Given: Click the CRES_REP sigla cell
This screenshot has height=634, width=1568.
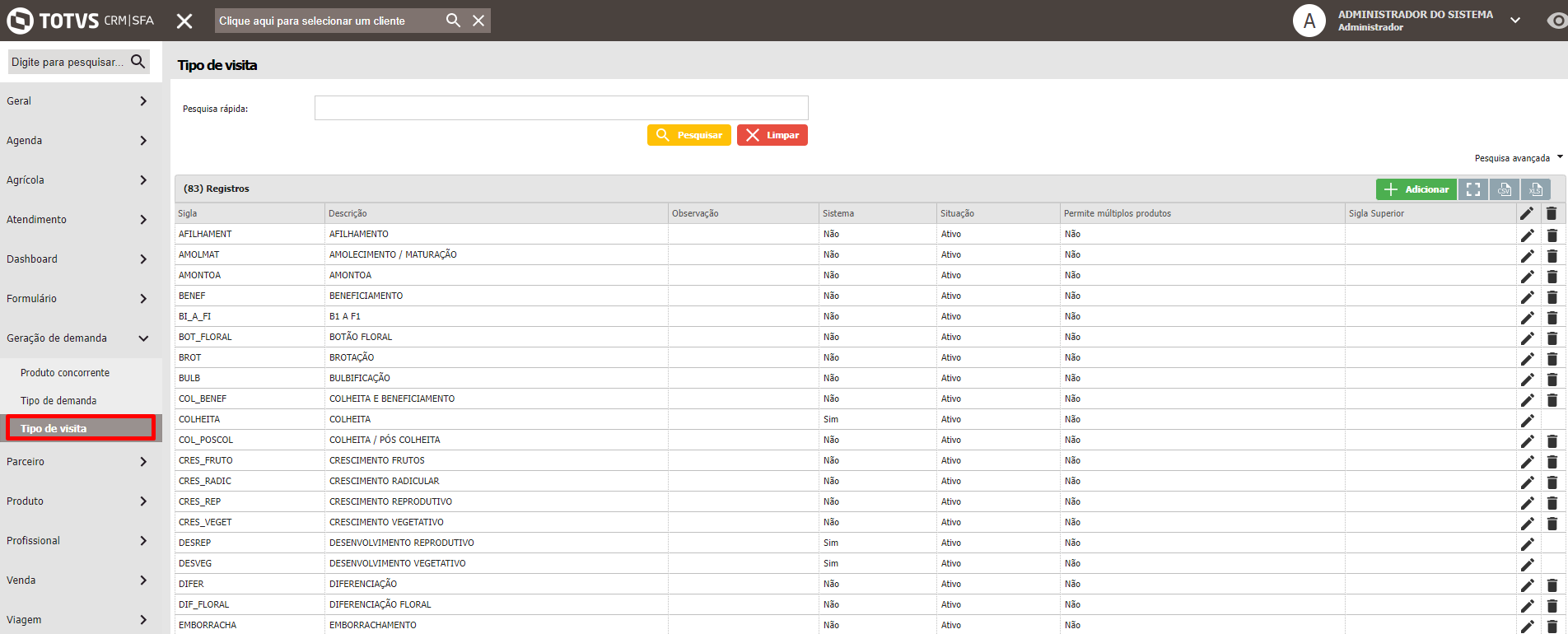Looking at the screenshot, I should 250,501.
